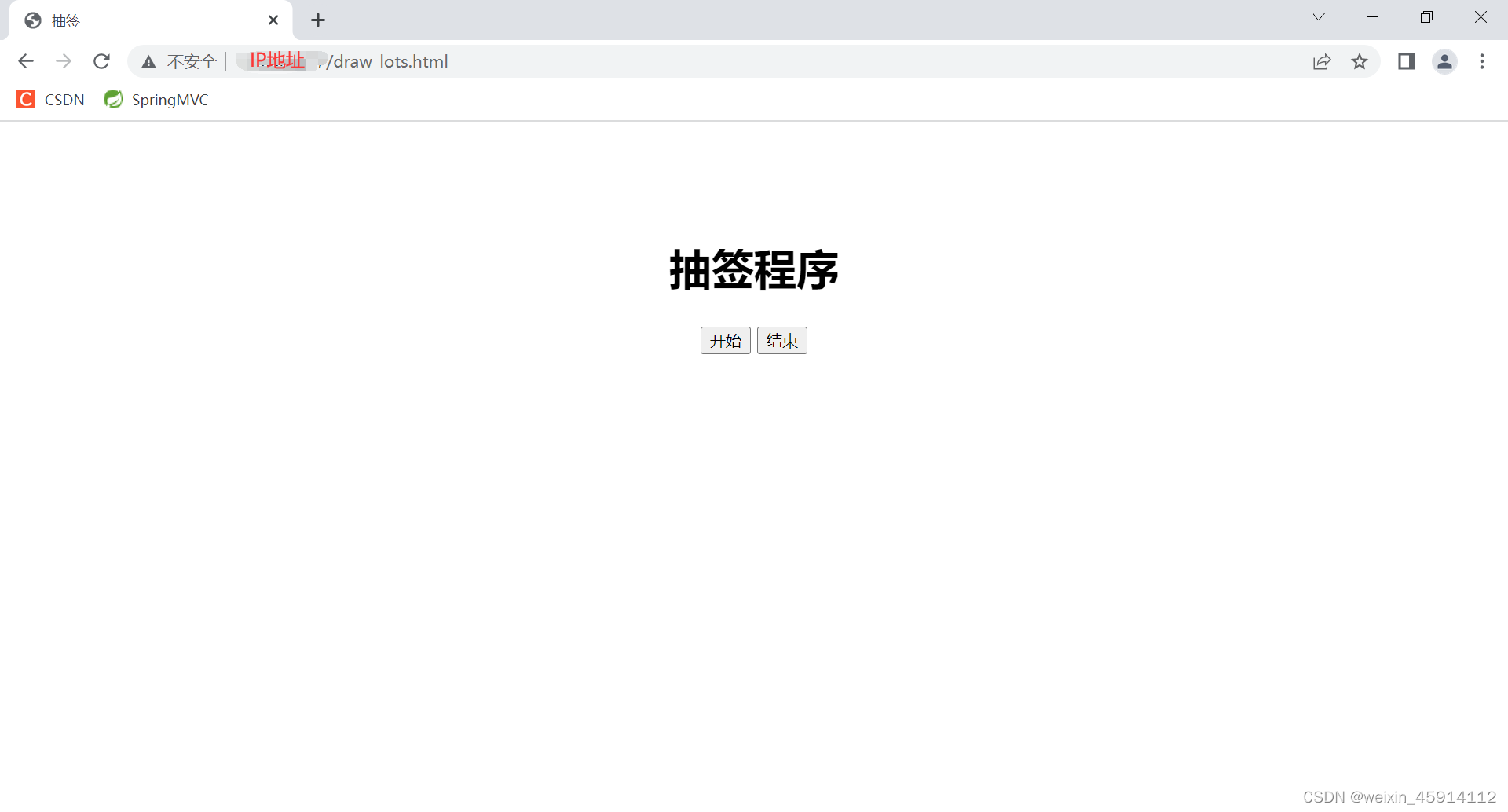
Task: Click the 抽签程序 heading
Action: pos(754,270)
